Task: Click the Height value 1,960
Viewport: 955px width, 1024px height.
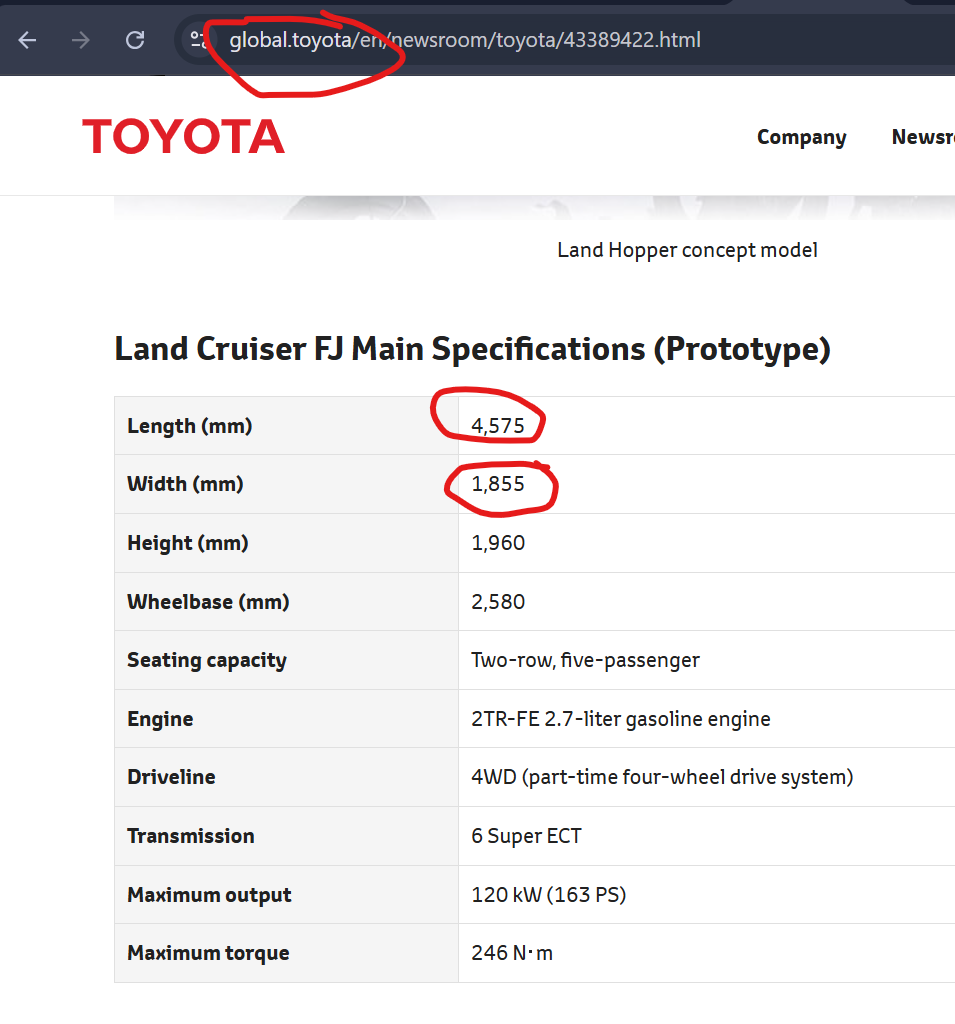Action: [498, 543]
